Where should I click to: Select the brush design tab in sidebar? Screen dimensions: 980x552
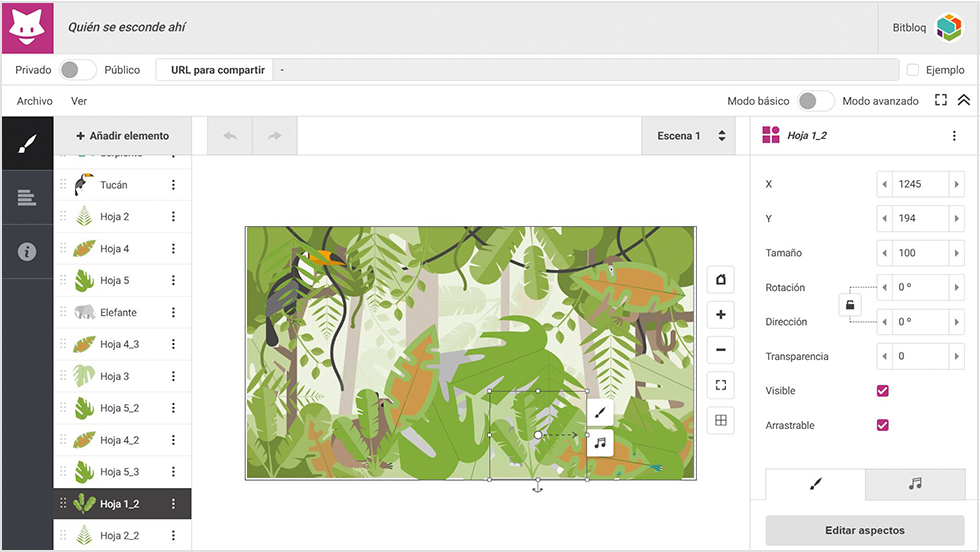click(27, 144)
